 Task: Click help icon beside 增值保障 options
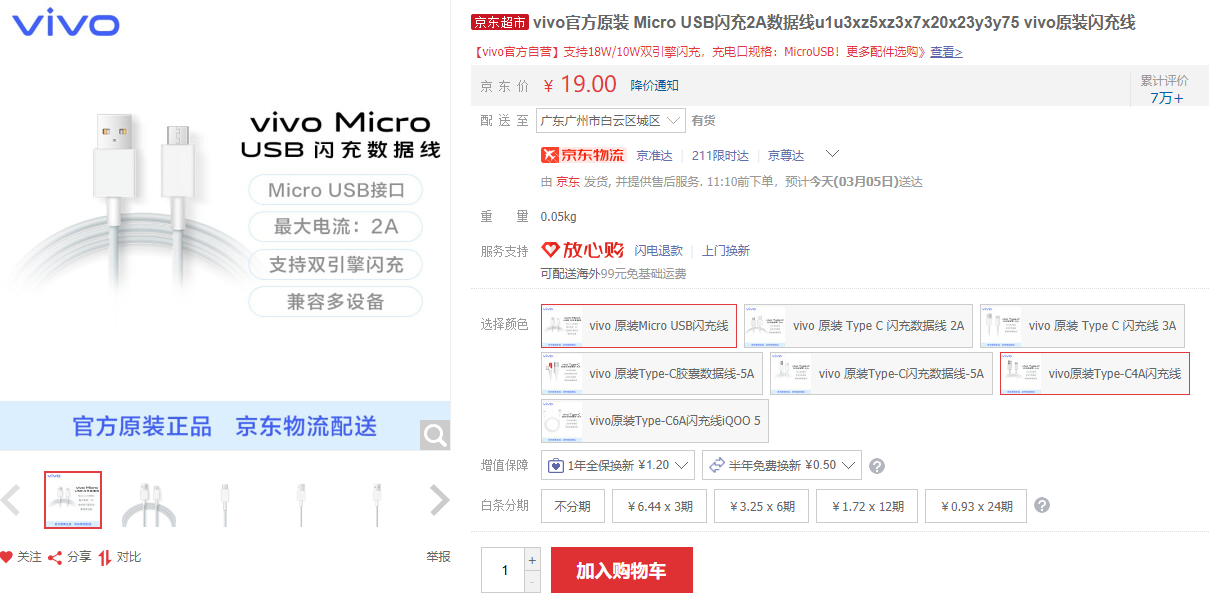point(877,466)
